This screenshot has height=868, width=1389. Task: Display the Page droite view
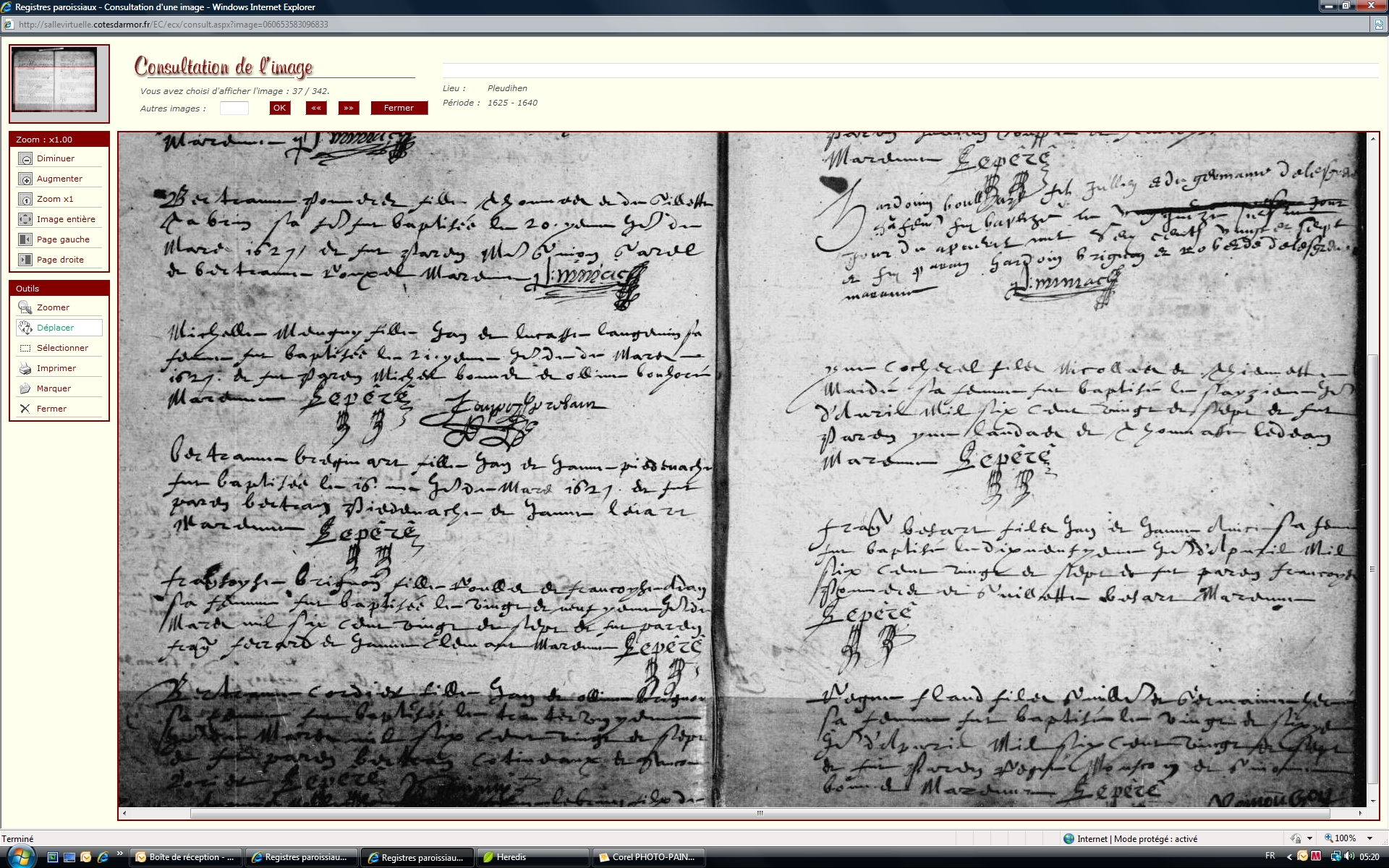tap(25, 260)
